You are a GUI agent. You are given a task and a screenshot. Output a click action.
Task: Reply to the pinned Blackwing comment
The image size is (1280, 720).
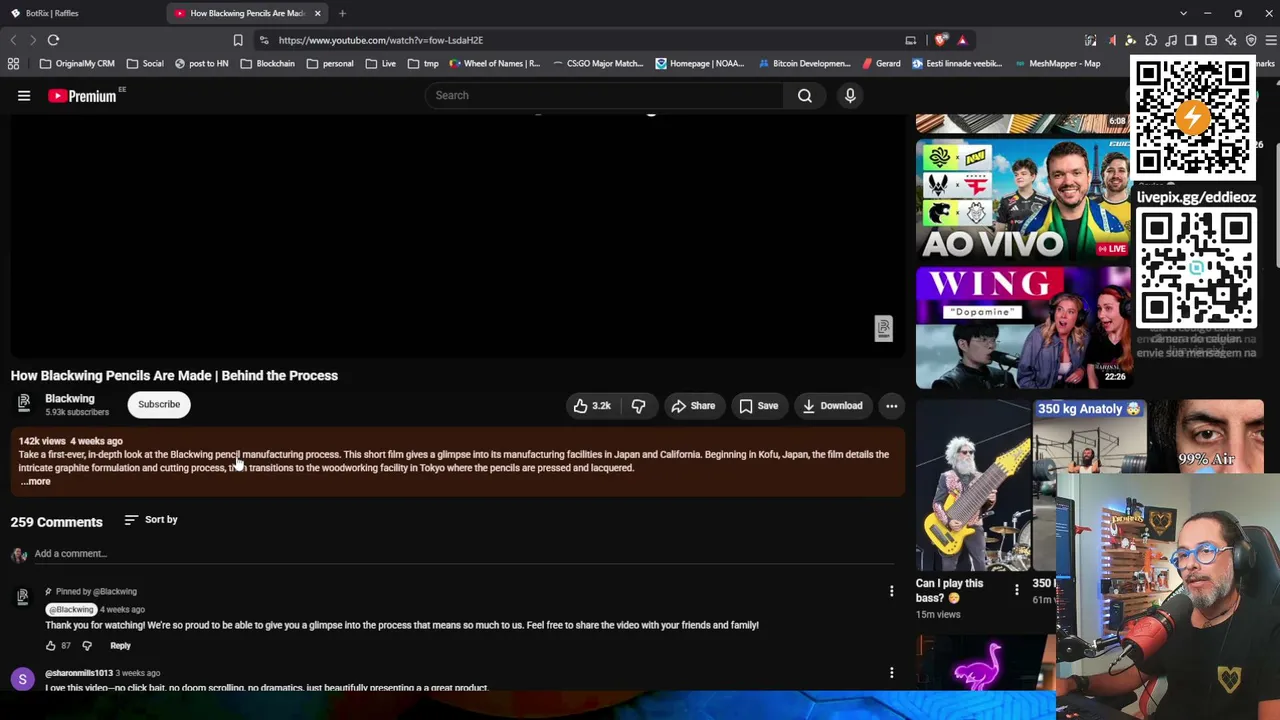(x=120, y=646)
